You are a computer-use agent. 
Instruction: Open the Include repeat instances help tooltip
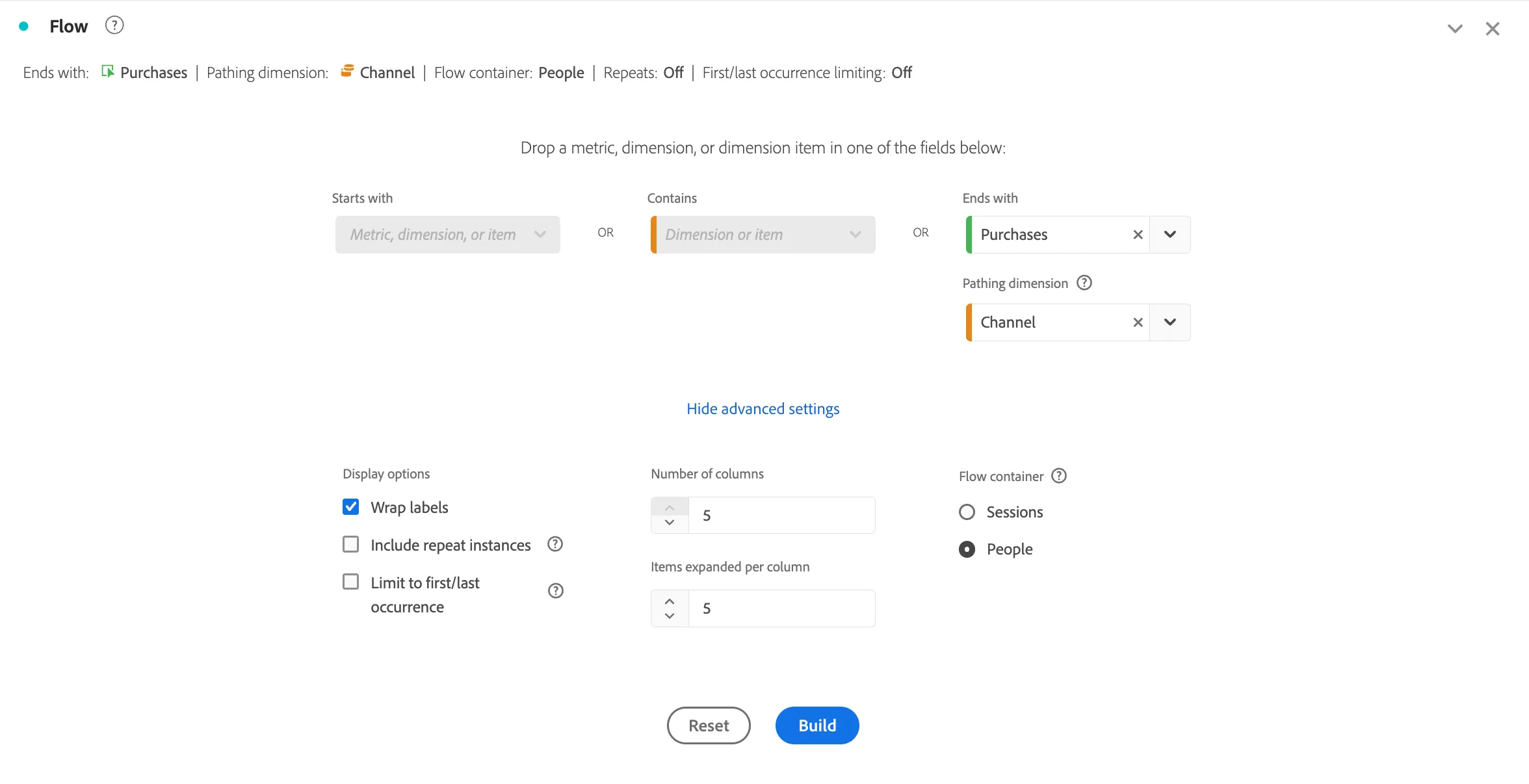coord(555,544)
